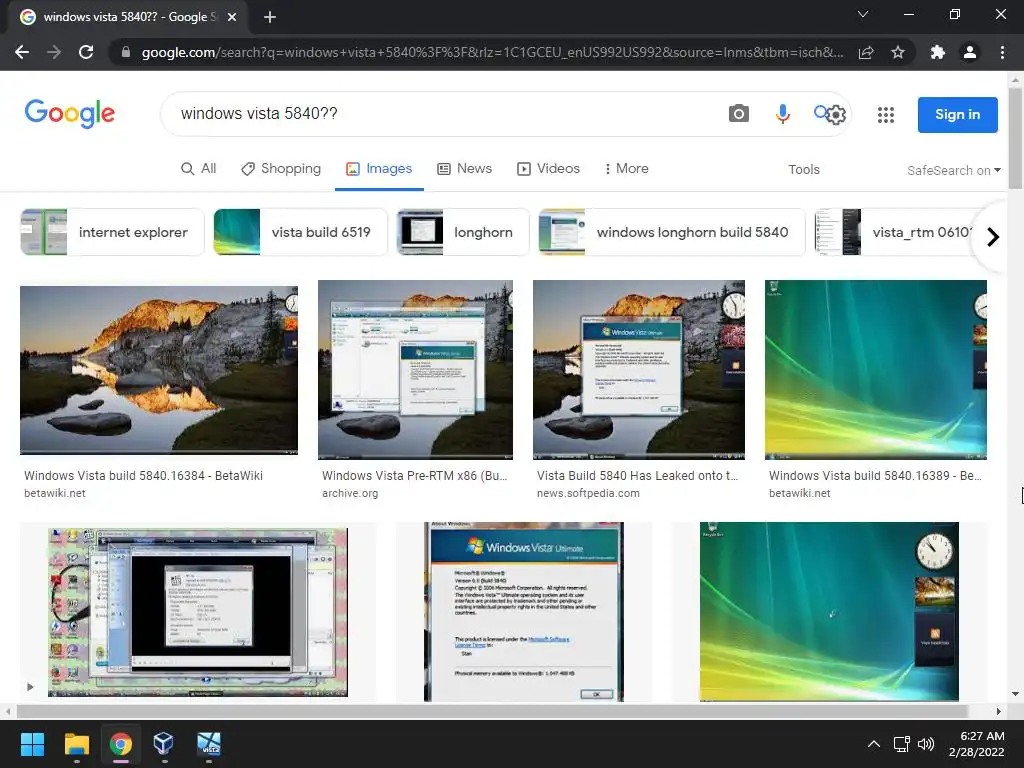The height and width of the screenshot is (768, 1024).
Task: Open Chrome's three-dot menu
Action: tap(1002, 52)
